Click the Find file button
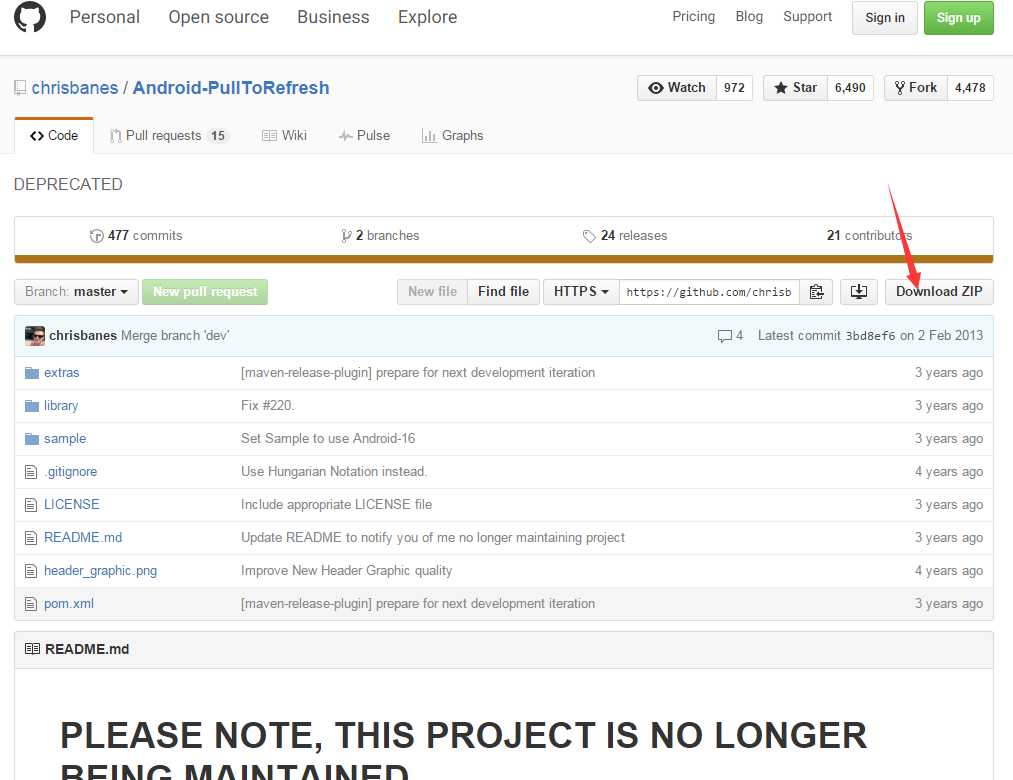Viewport: 1013px width, 780px height. coord(503,292)
